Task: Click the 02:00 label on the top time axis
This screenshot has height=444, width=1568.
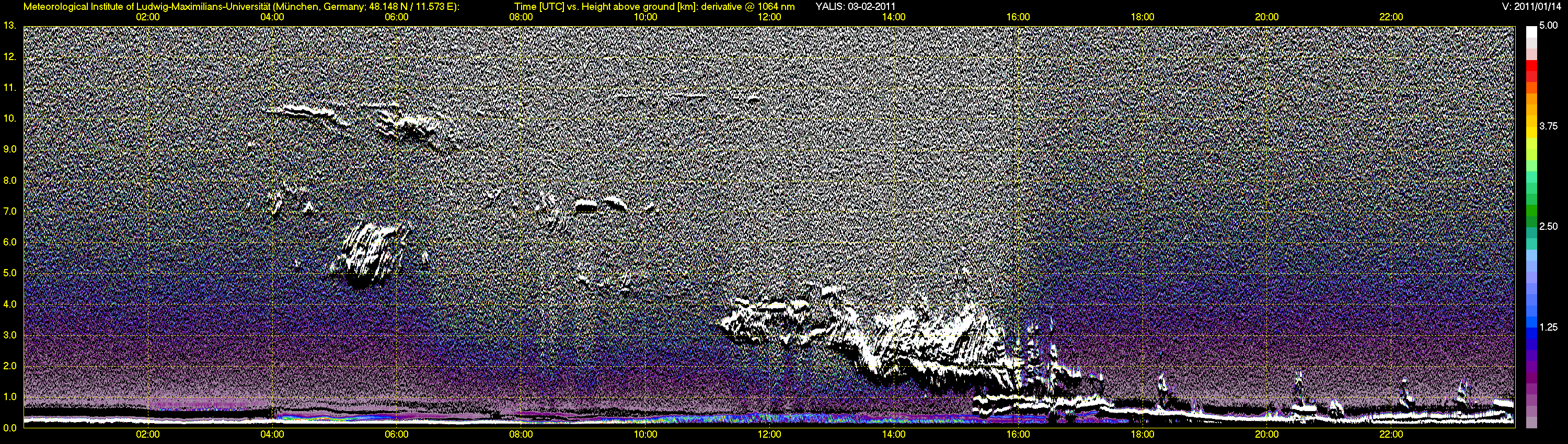Action: [148, 17]
